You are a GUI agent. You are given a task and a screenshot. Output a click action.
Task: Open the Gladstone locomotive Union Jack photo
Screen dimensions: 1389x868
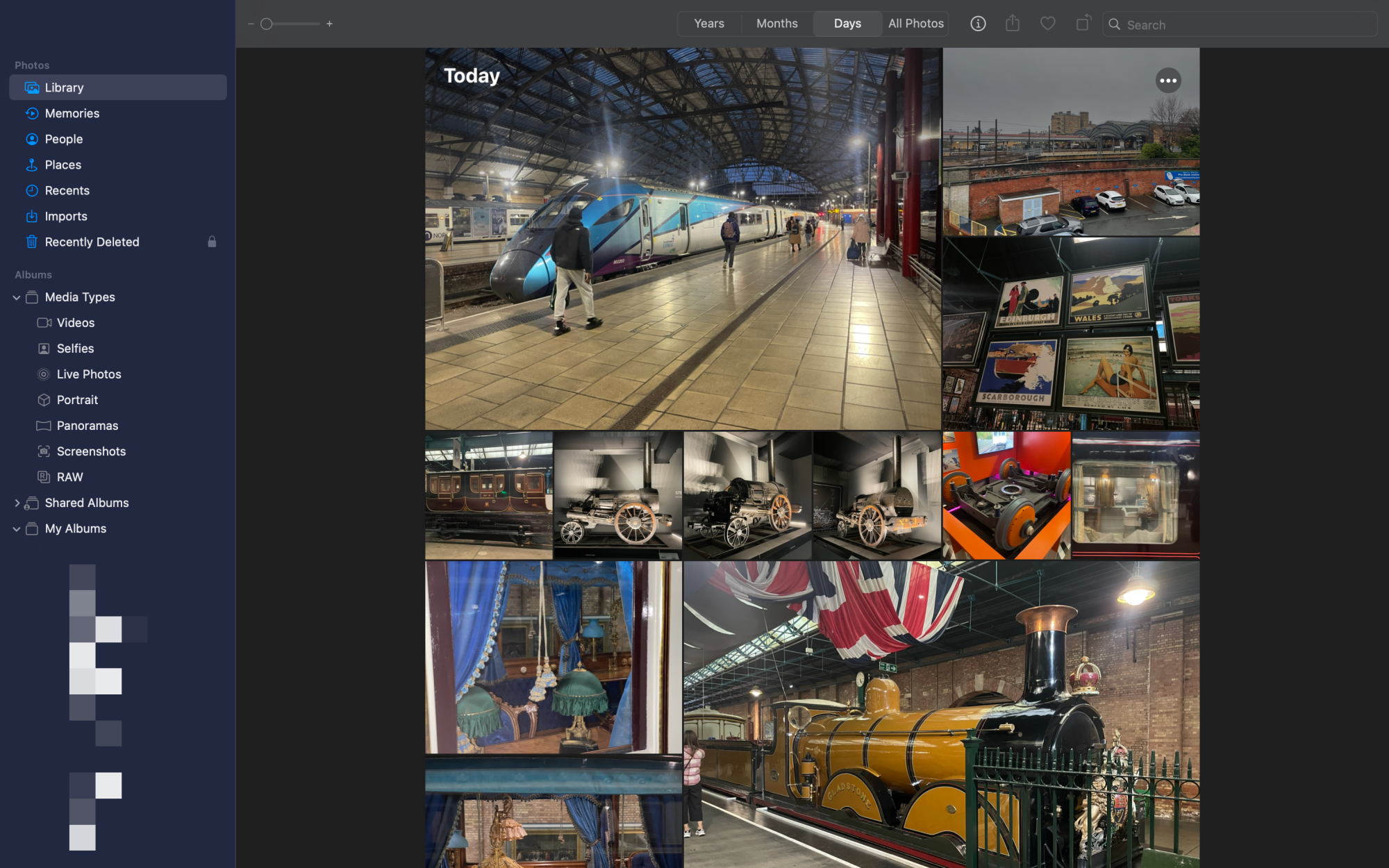pyautogui.click(x=941, y=715)
